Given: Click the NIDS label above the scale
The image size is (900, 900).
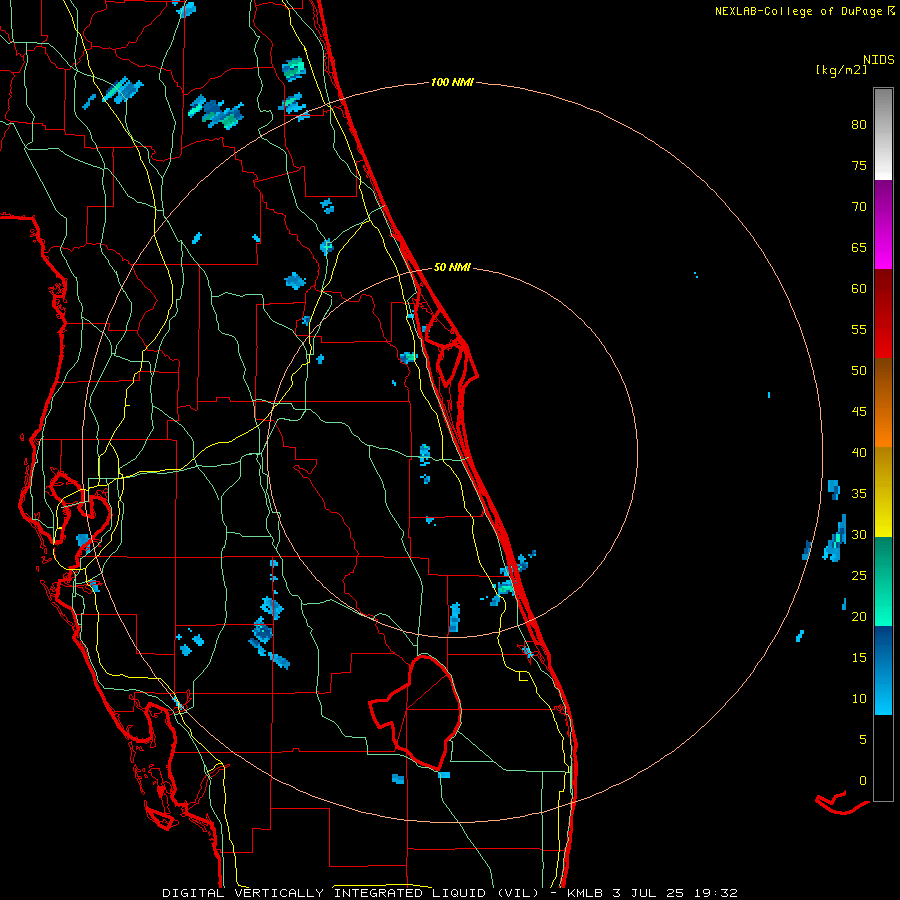Looking at the screenshot, I should pos(879,60).
